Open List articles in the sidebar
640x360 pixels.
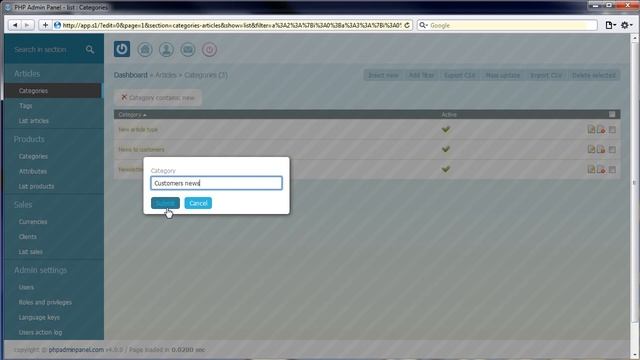pyautogui.click(x=33, y=121)
